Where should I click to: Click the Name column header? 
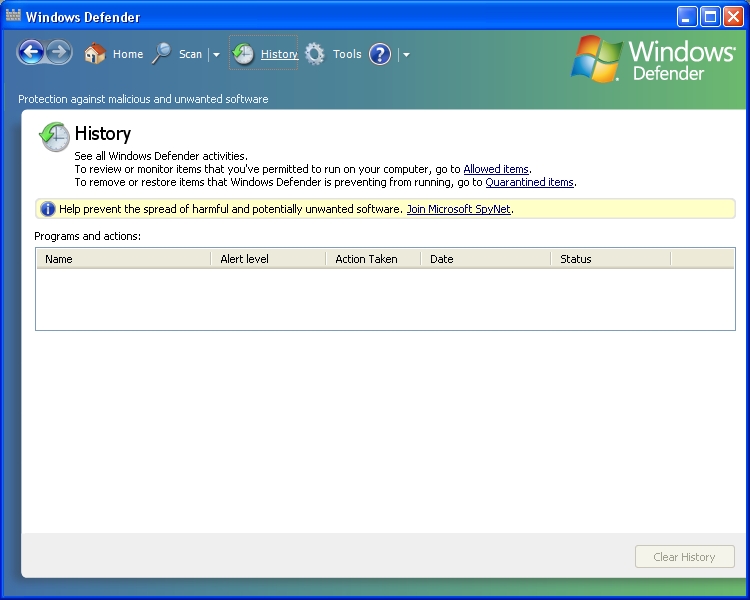coord(59,259)
